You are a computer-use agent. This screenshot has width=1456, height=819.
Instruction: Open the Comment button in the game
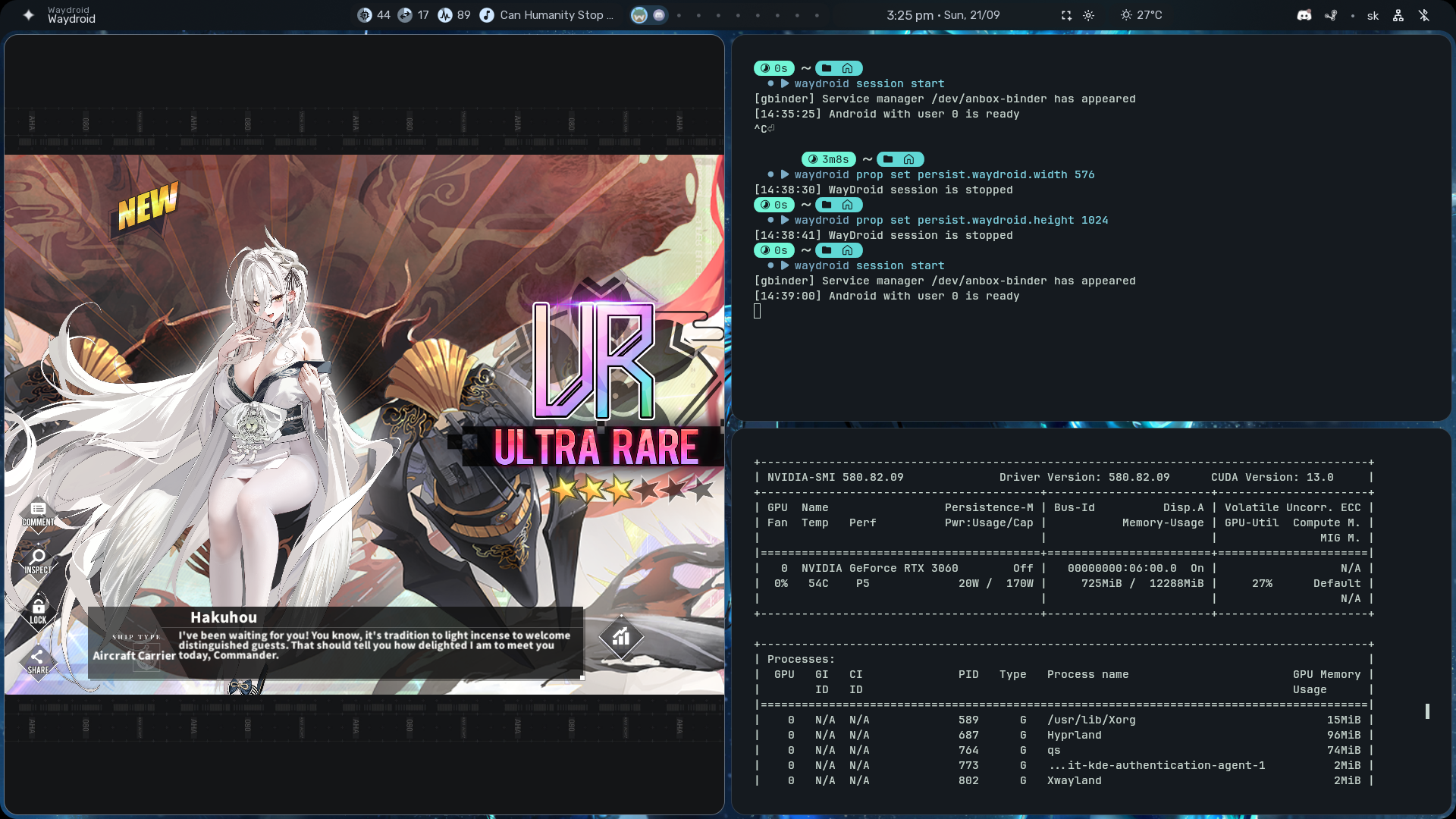[38, 513]
